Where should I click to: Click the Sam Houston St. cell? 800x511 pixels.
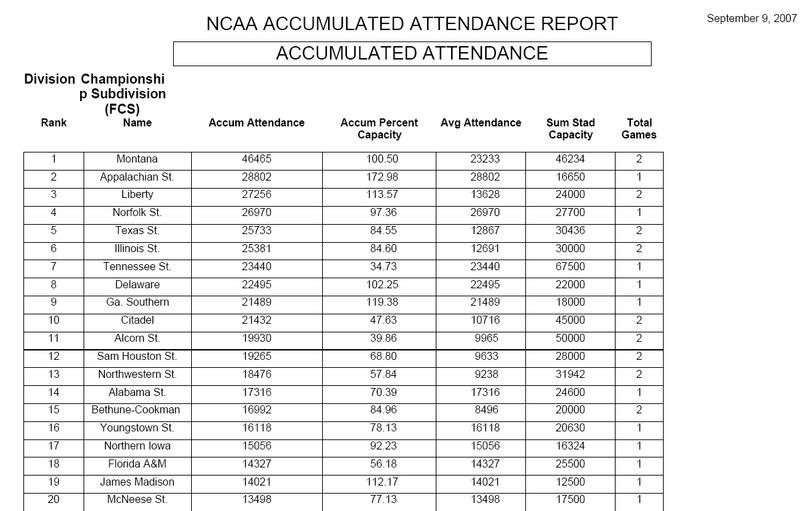point(137,355)
